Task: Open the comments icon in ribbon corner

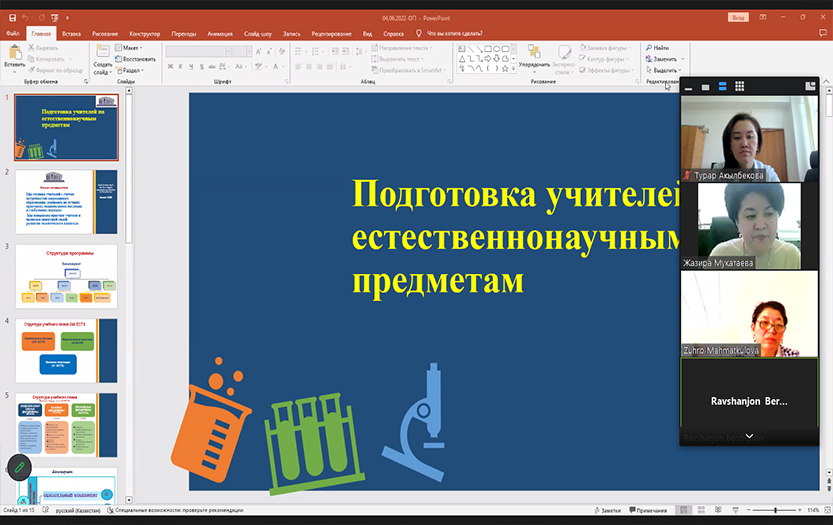Action: [820, 33]
